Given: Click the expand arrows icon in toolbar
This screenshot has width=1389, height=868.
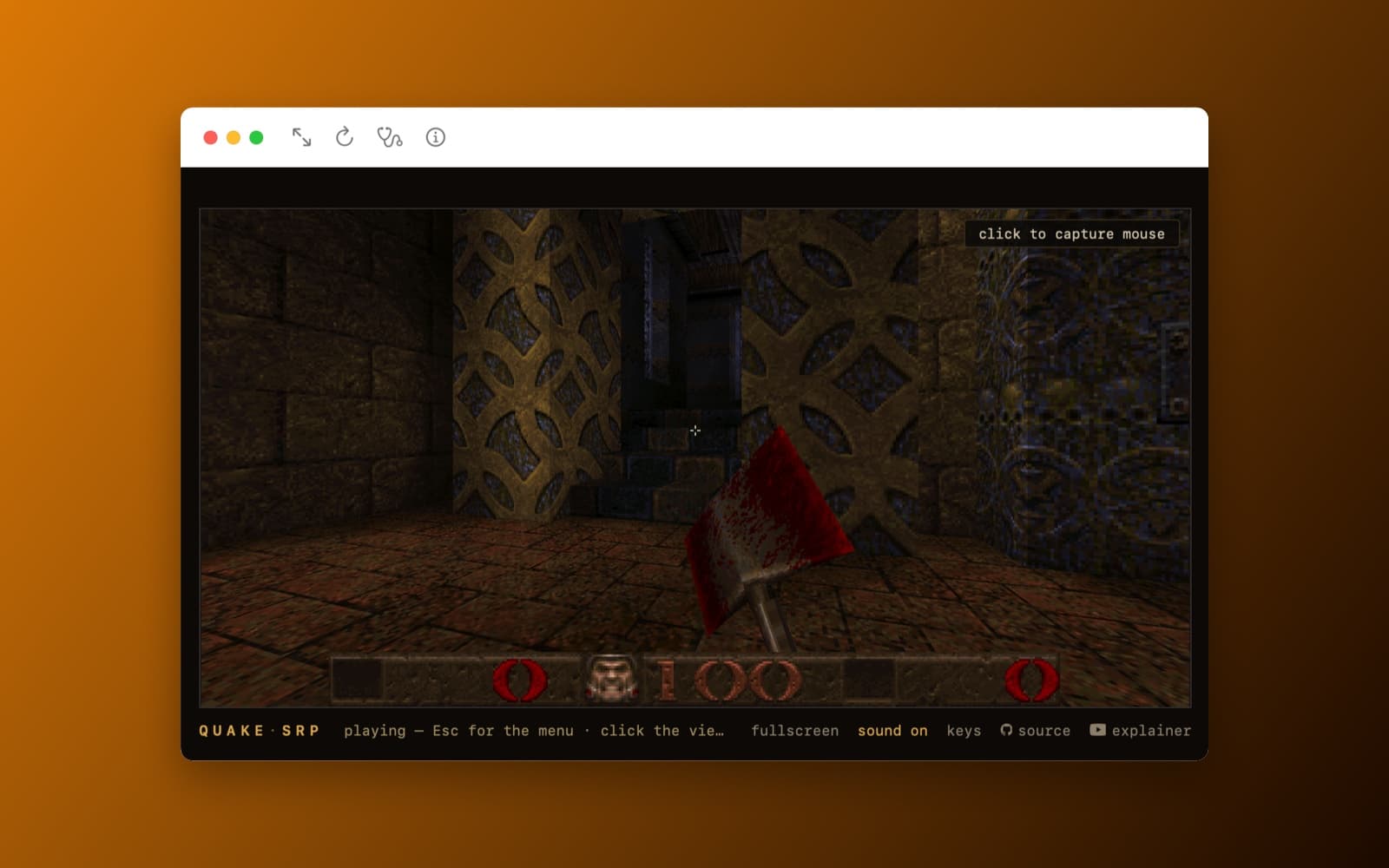Looking at the screenshot, I should coord(301,137).
